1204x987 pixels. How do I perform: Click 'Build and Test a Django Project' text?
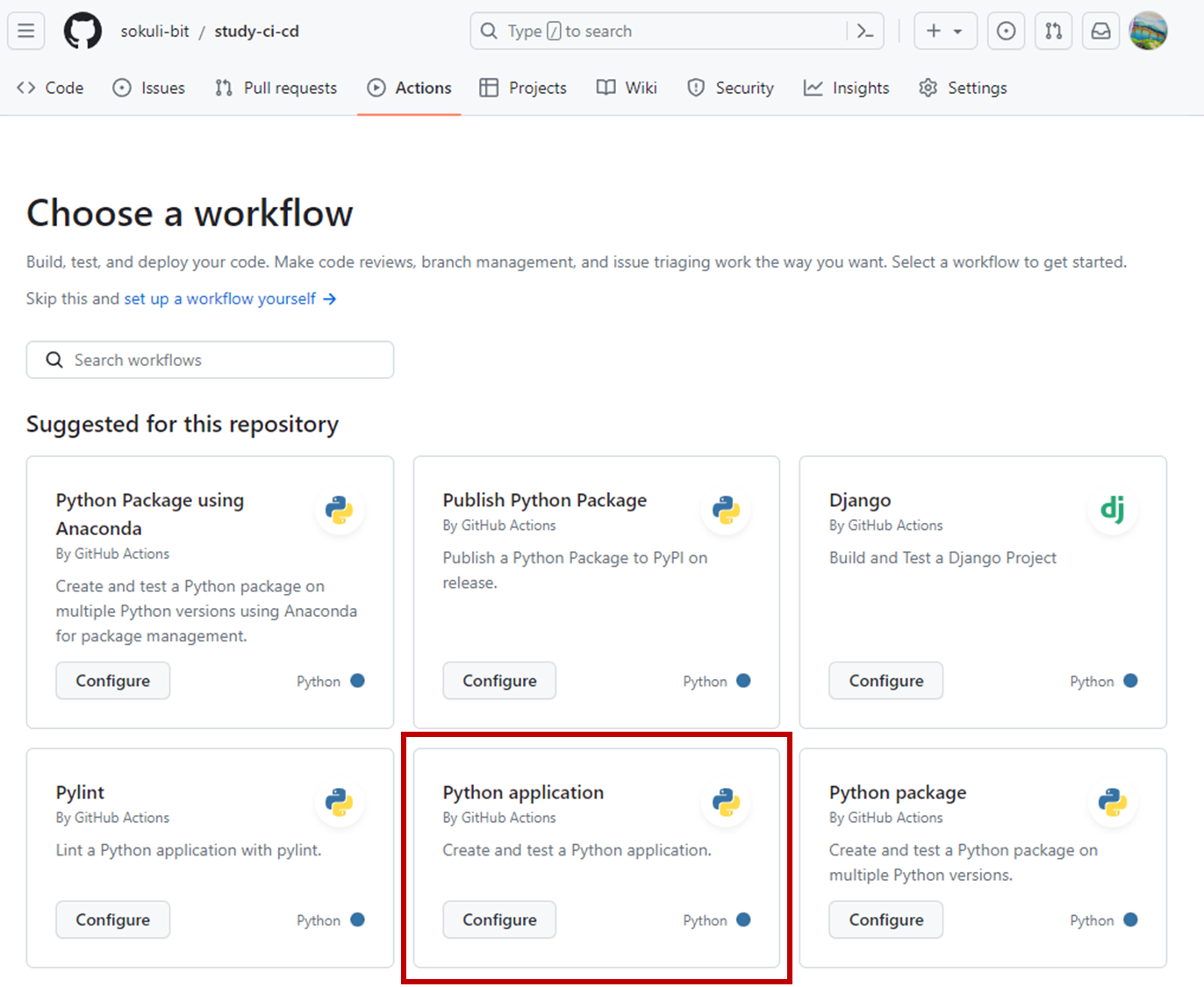click(942, 558)
